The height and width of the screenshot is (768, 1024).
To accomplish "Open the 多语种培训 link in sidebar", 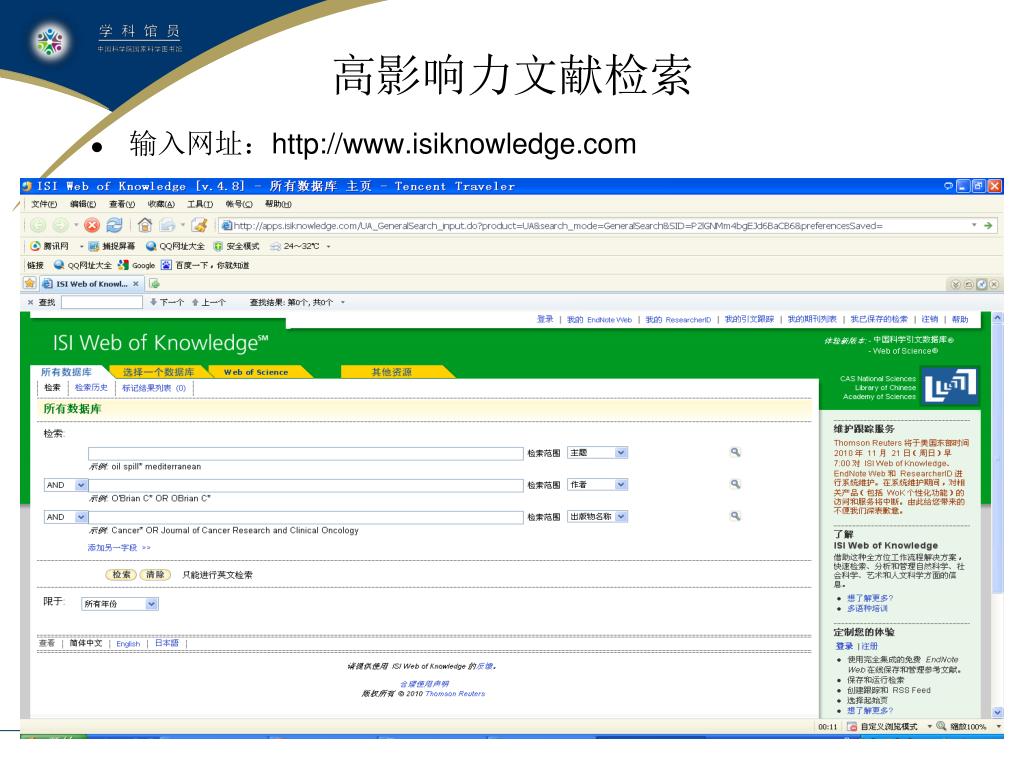I will tap(867, 609).
